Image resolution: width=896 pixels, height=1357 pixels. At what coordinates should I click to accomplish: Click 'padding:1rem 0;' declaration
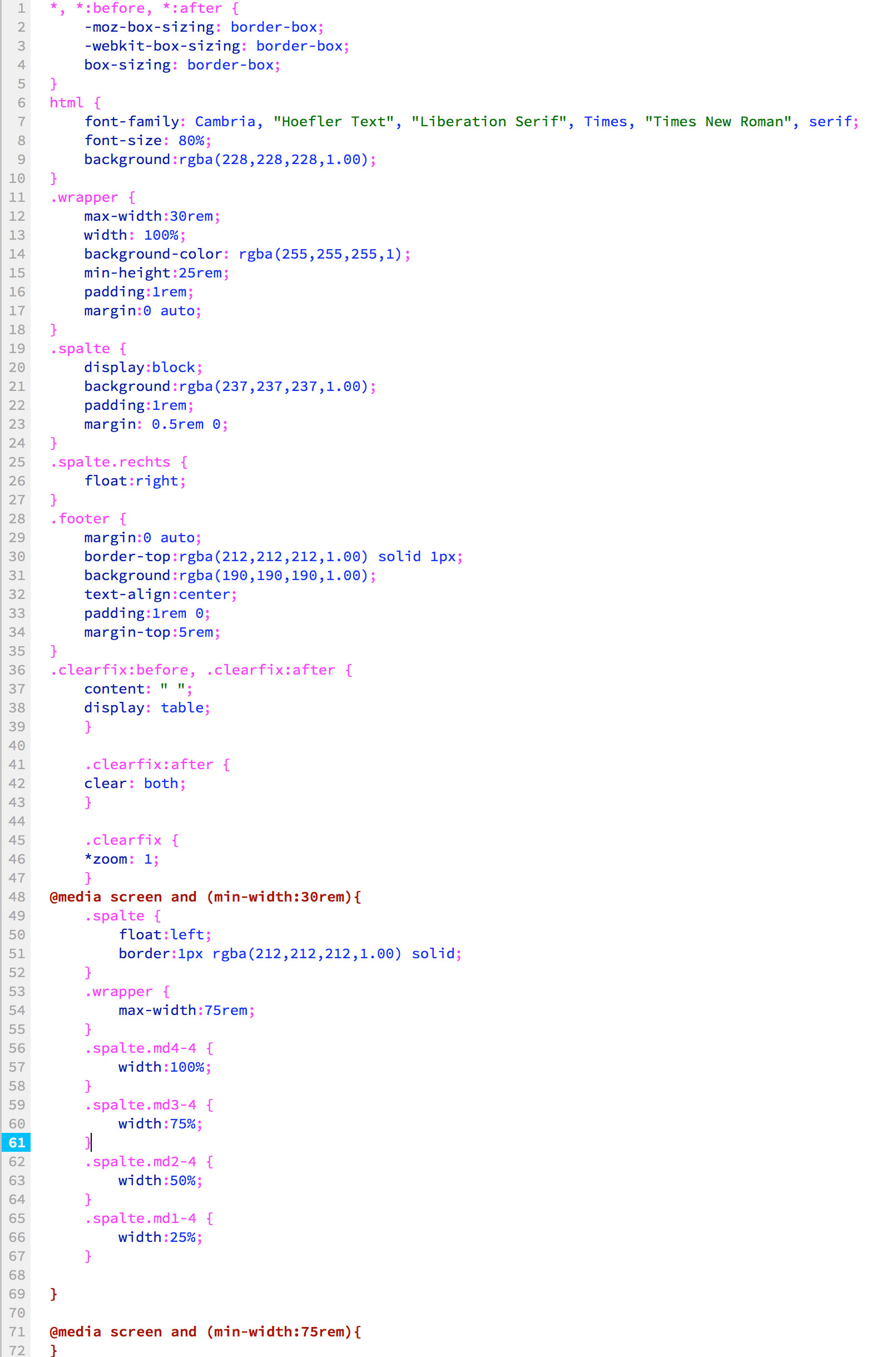[147, 613]
